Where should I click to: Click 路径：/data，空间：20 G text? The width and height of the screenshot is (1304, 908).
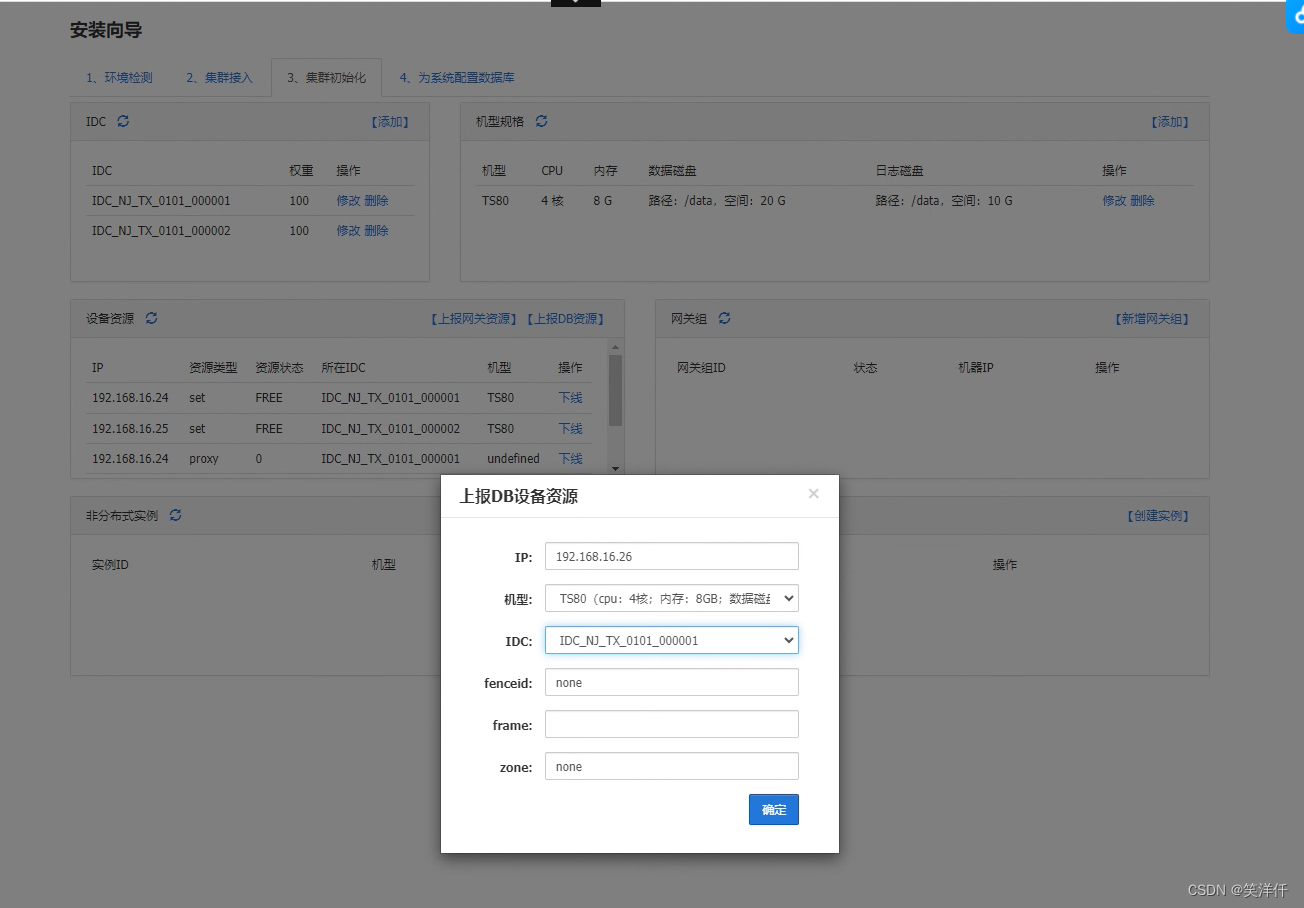[717, 201]
